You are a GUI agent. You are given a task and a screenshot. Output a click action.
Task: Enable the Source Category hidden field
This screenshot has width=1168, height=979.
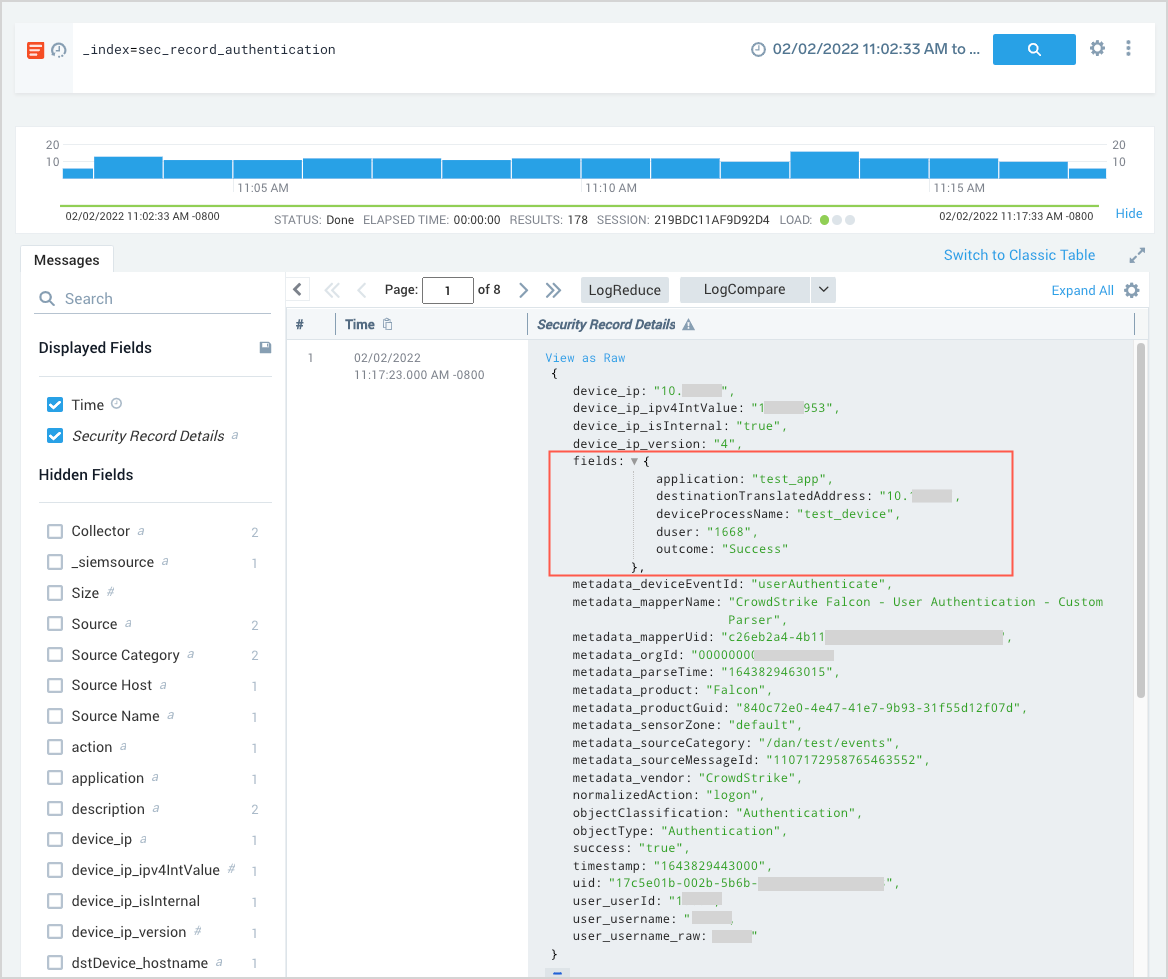pyautogui.click(x=56, y=655)
